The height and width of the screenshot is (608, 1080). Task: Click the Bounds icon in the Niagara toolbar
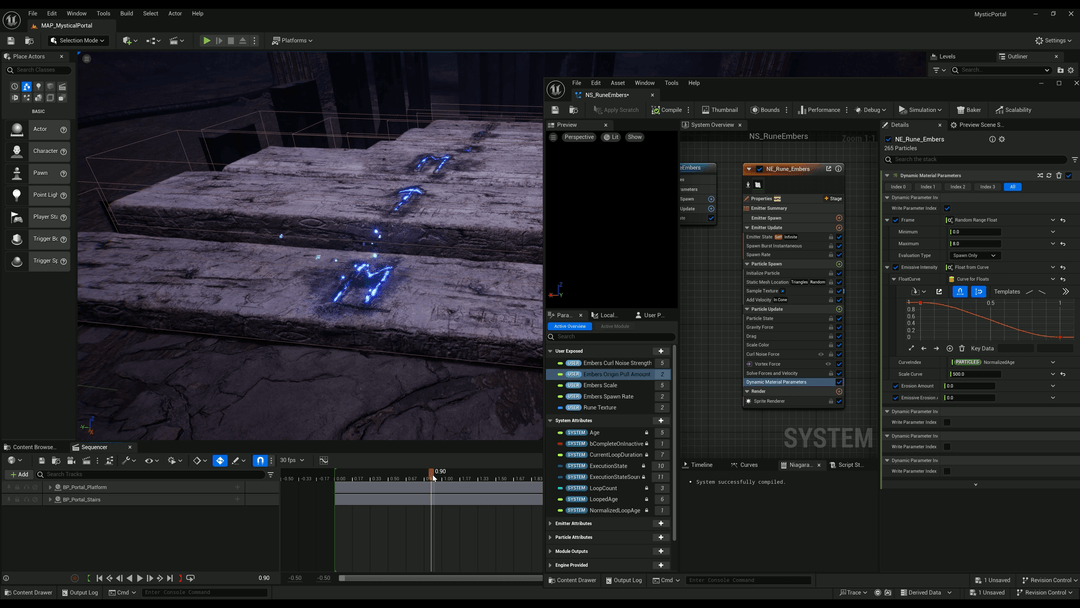764,109
